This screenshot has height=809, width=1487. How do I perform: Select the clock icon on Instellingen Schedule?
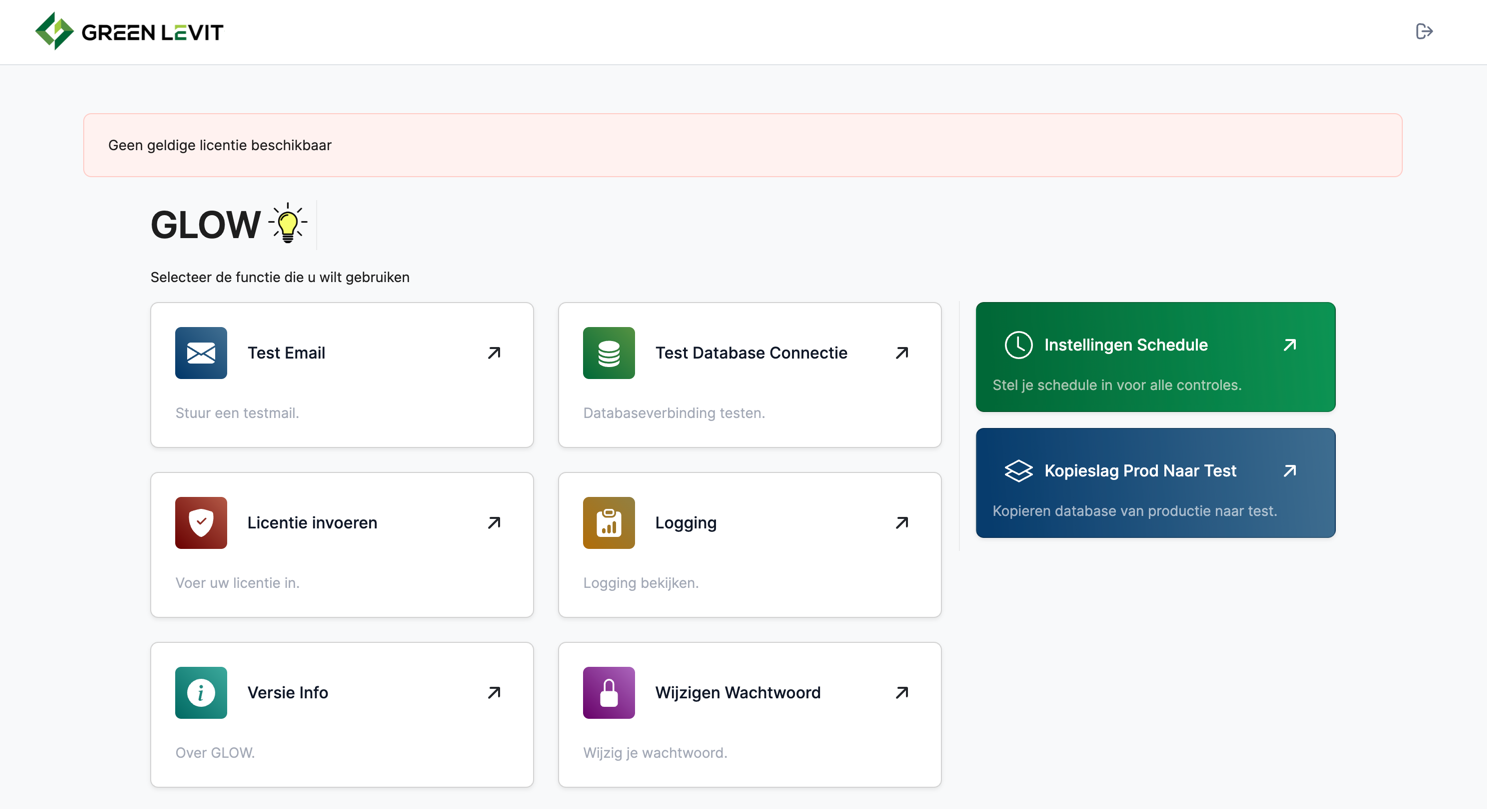[1019, 345]
